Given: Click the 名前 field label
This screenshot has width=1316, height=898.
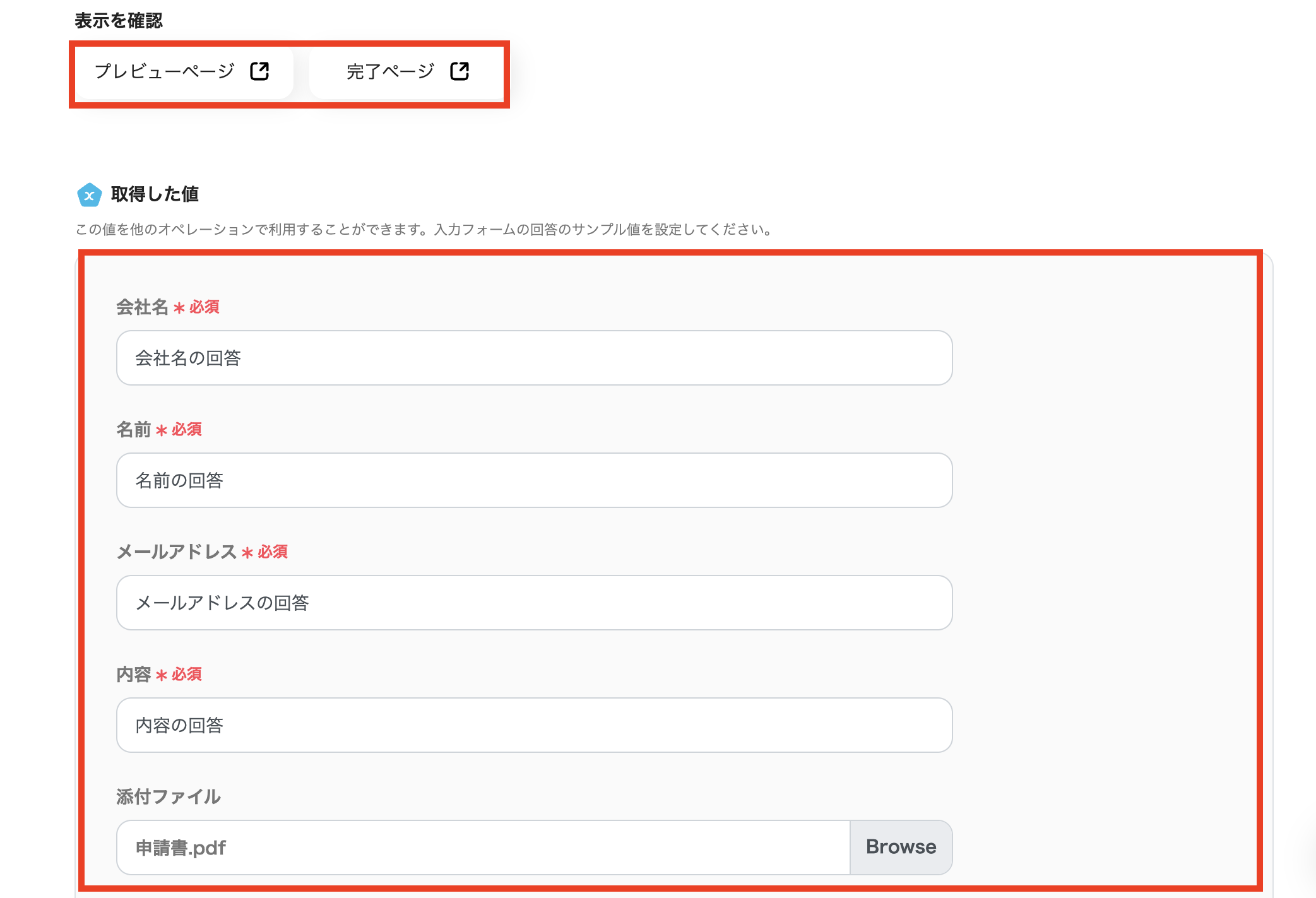Looking at the screenshot, I should point(133,430).
